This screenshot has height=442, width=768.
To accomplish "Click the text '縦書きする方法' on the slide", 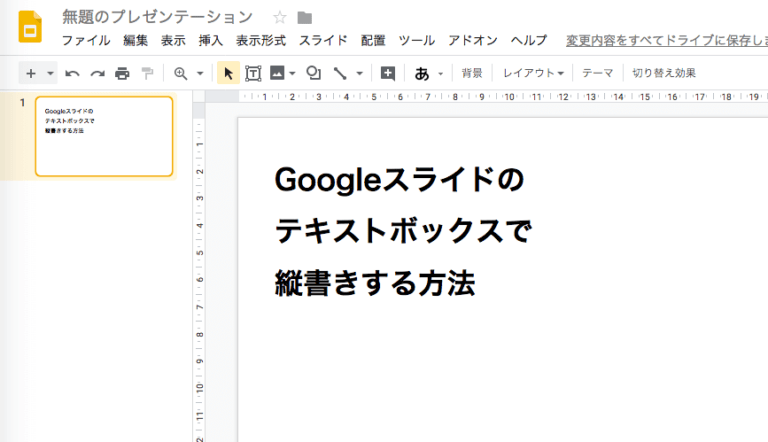I will click(375, 283).
